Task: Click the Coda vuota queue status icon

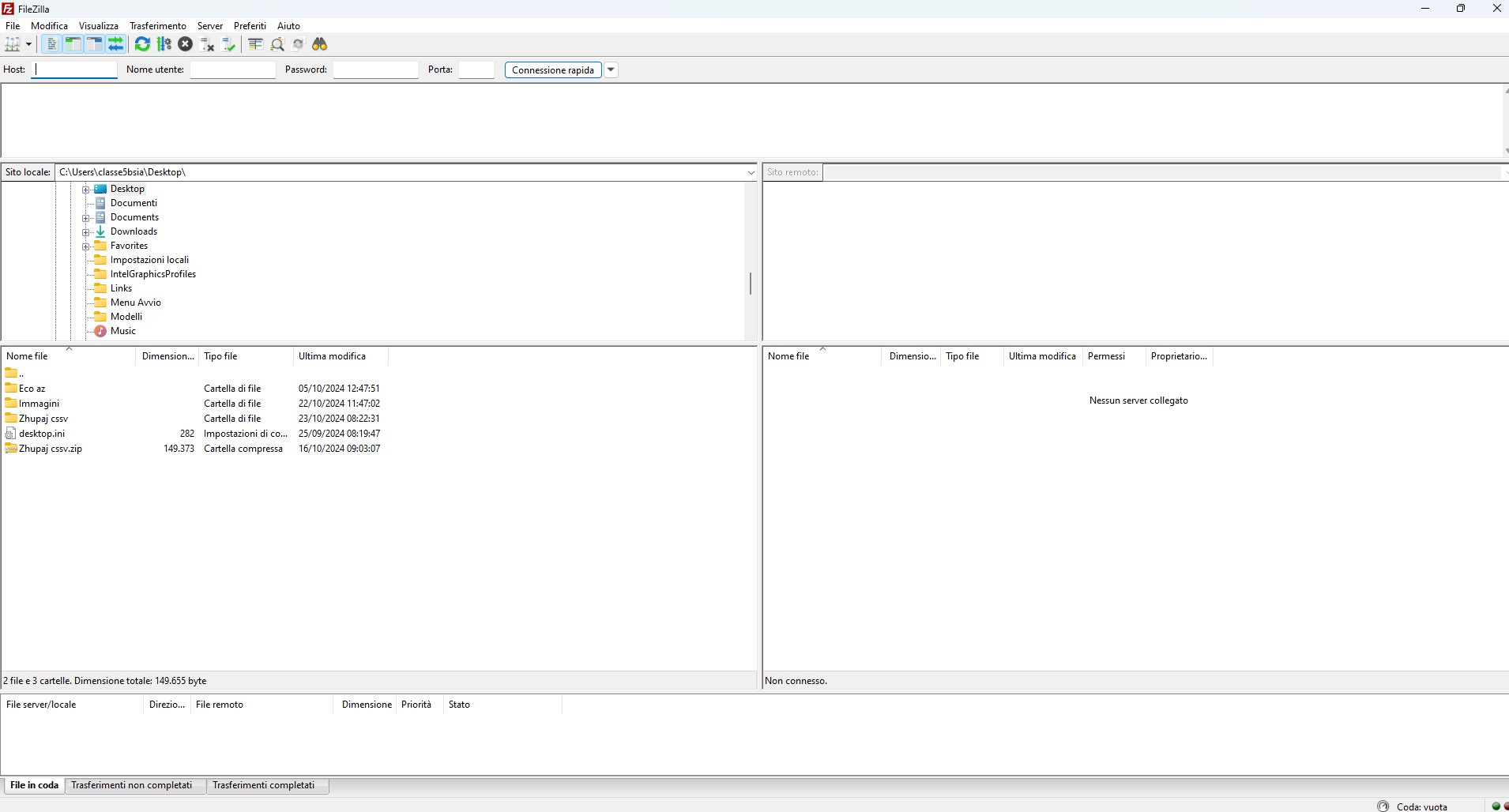Action: coord(1383,806)
